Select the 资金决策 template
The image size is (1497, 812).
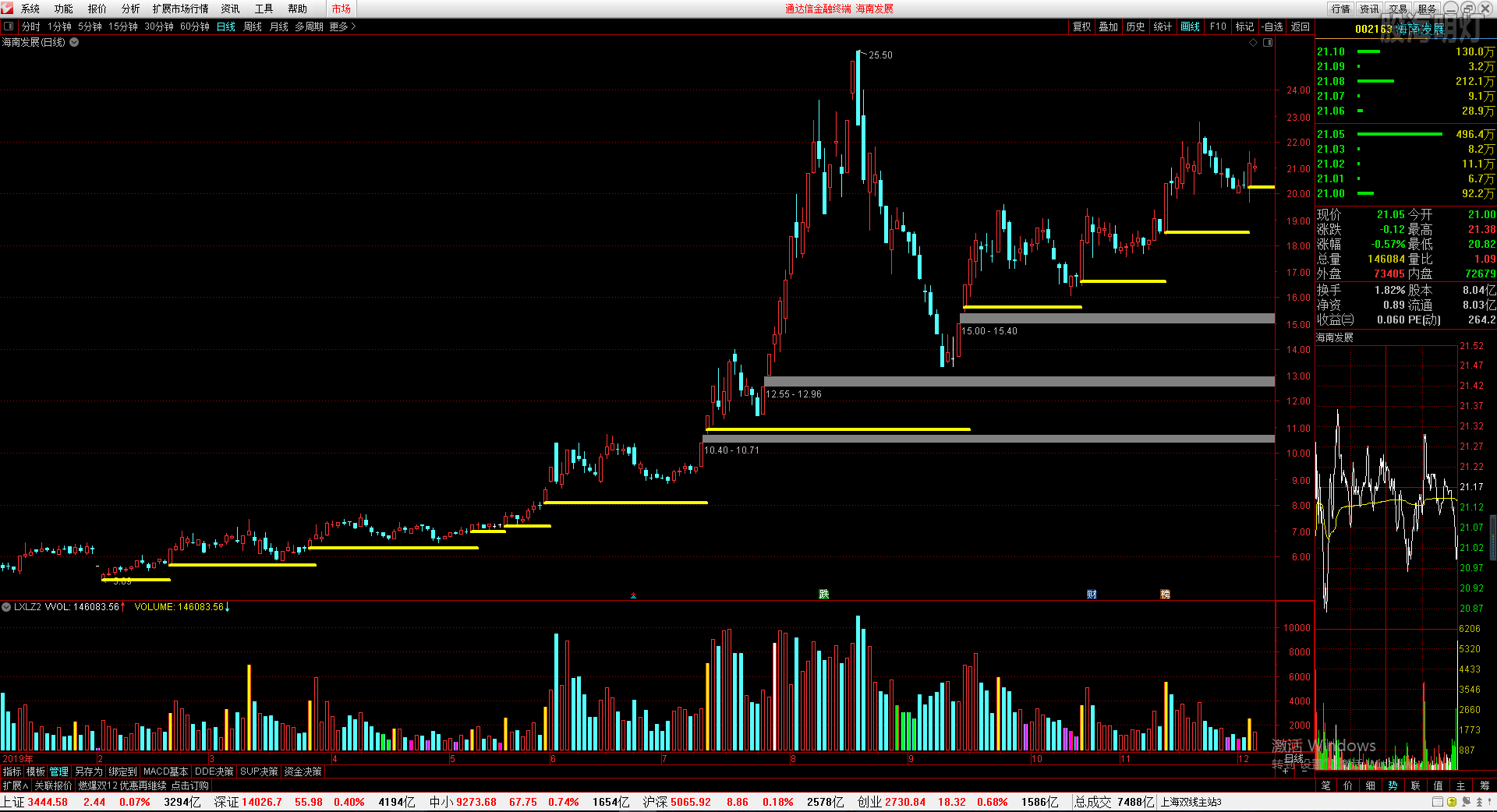point(303,771)
